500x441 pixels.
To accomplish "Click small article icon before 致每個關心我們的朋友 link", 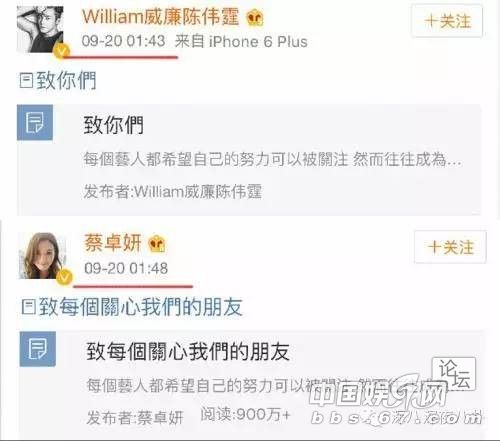I will pyautogui.click(x=29, y=307).
